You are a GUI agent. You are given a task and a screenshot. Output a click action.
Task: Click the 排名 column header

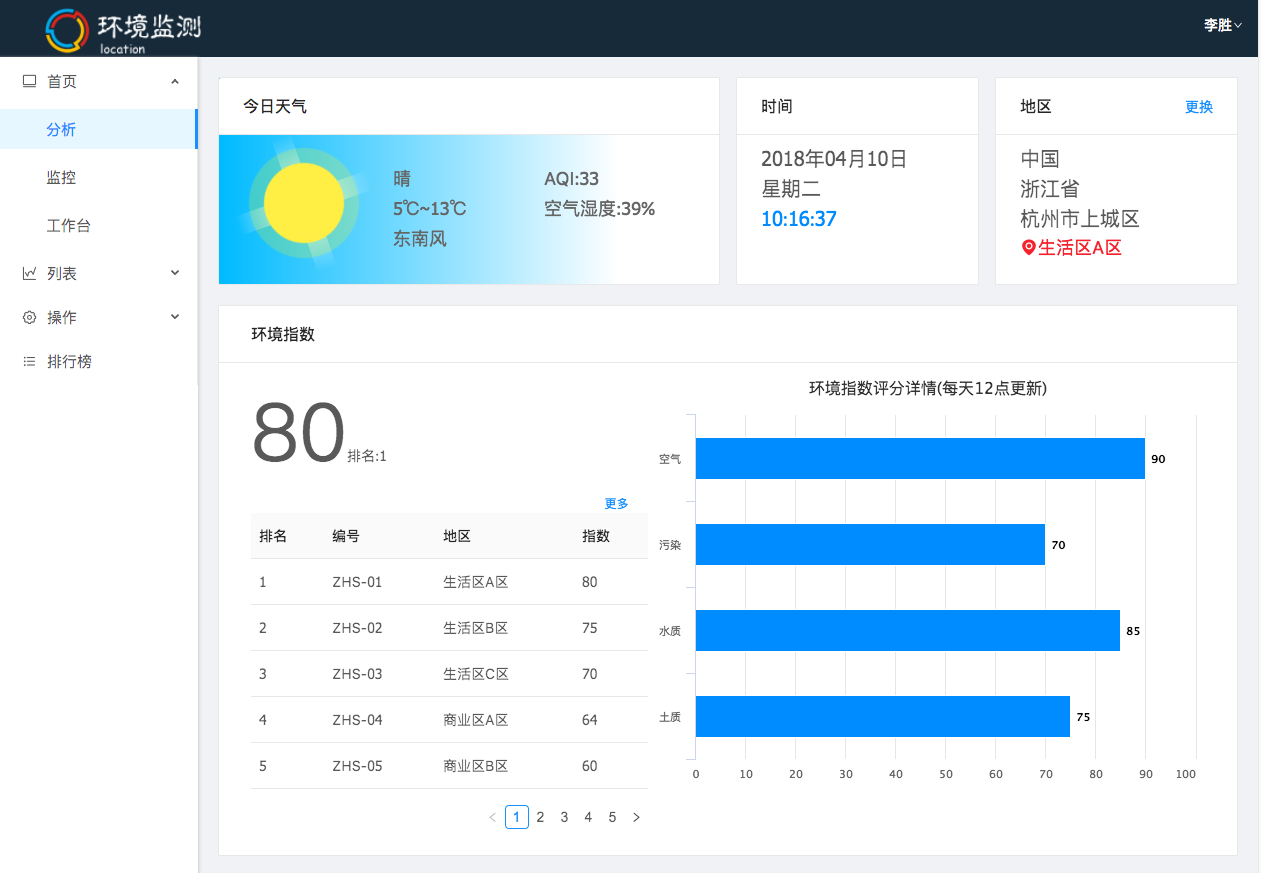coord(273,536)
